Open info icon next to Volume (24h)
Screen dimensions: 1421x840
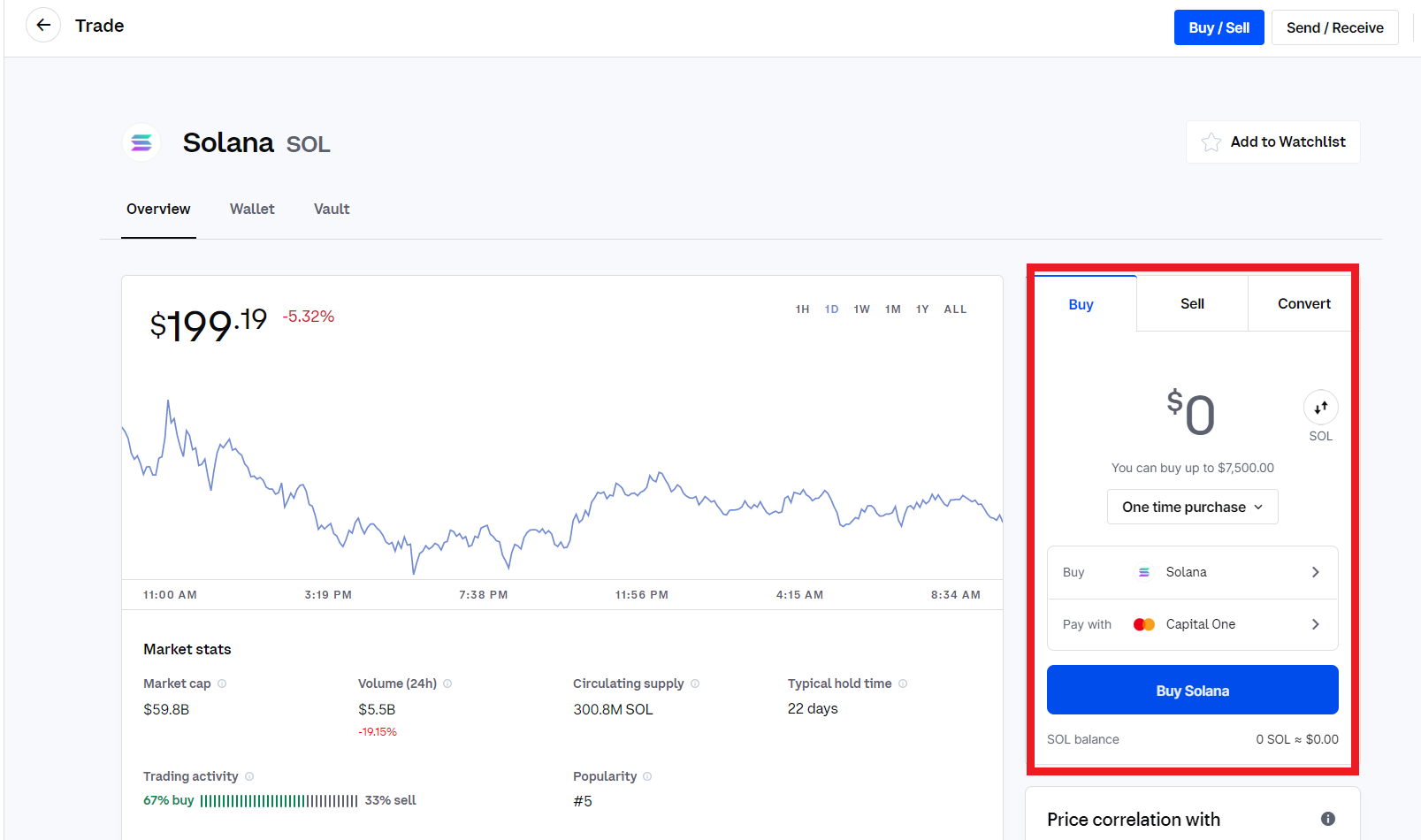(x=447, y=683)
